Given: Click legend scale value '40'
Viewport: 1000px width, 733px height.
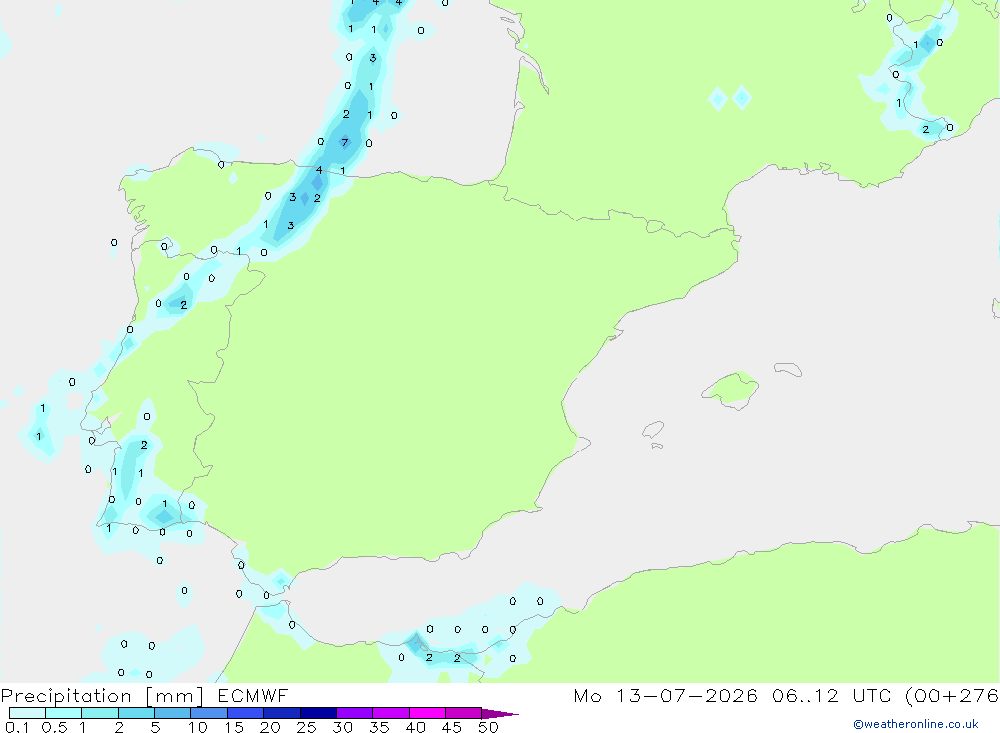Looking at the screenshot, I should point(415,727).
